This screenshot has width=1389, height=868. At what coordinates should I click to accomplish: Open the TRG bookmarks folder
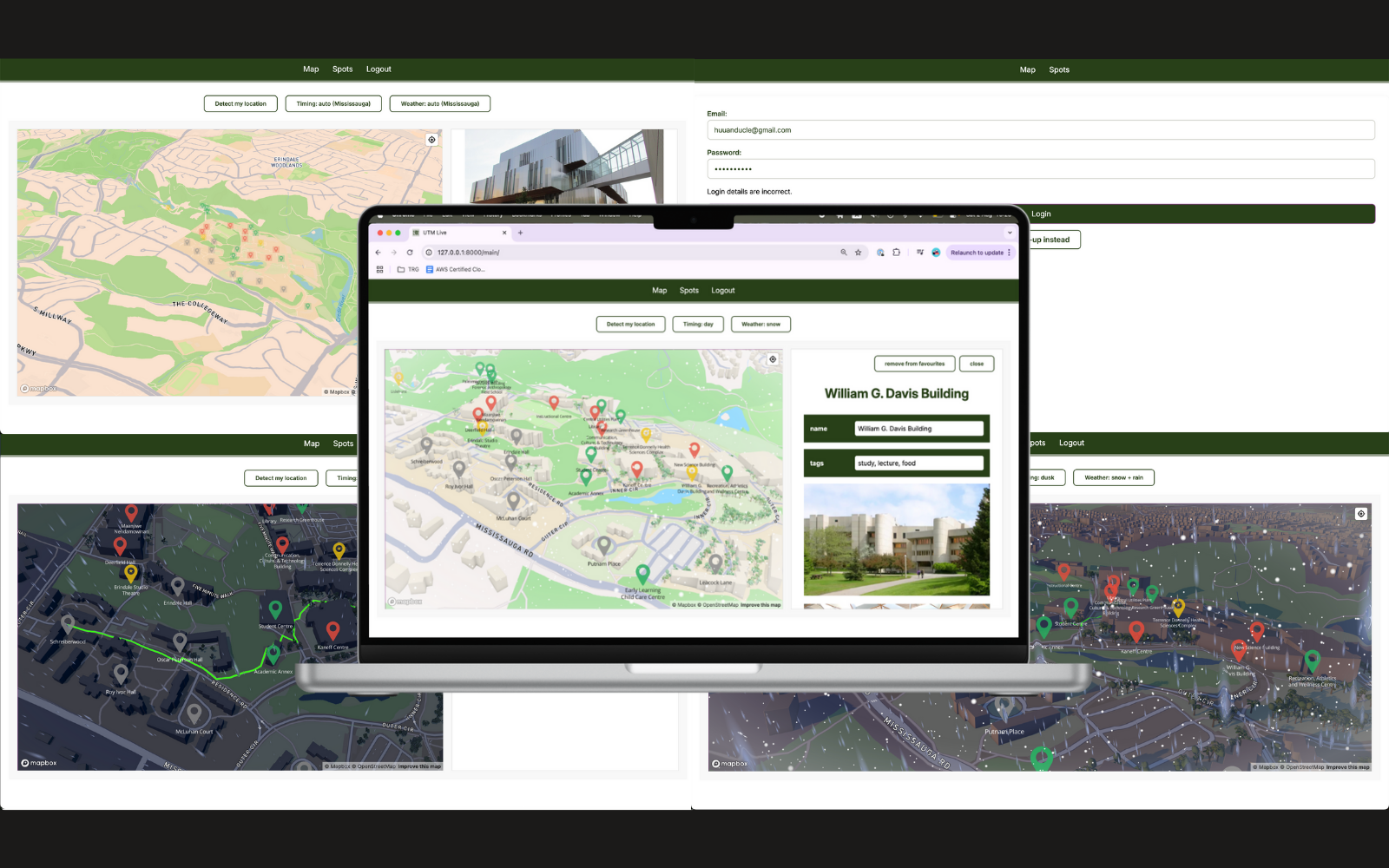click(x=408, y=269)
